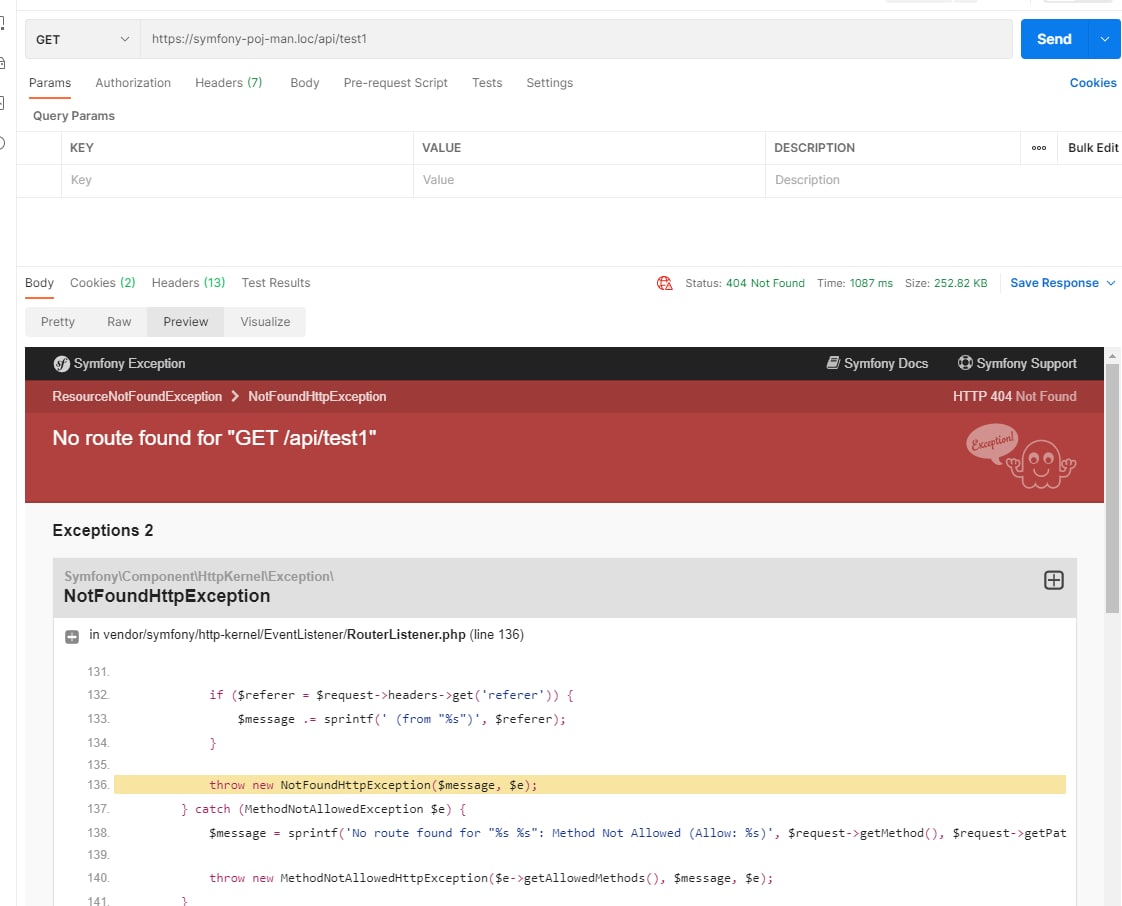
Task: Click the Symfony logo icon
Action: (x=62, y=364)
